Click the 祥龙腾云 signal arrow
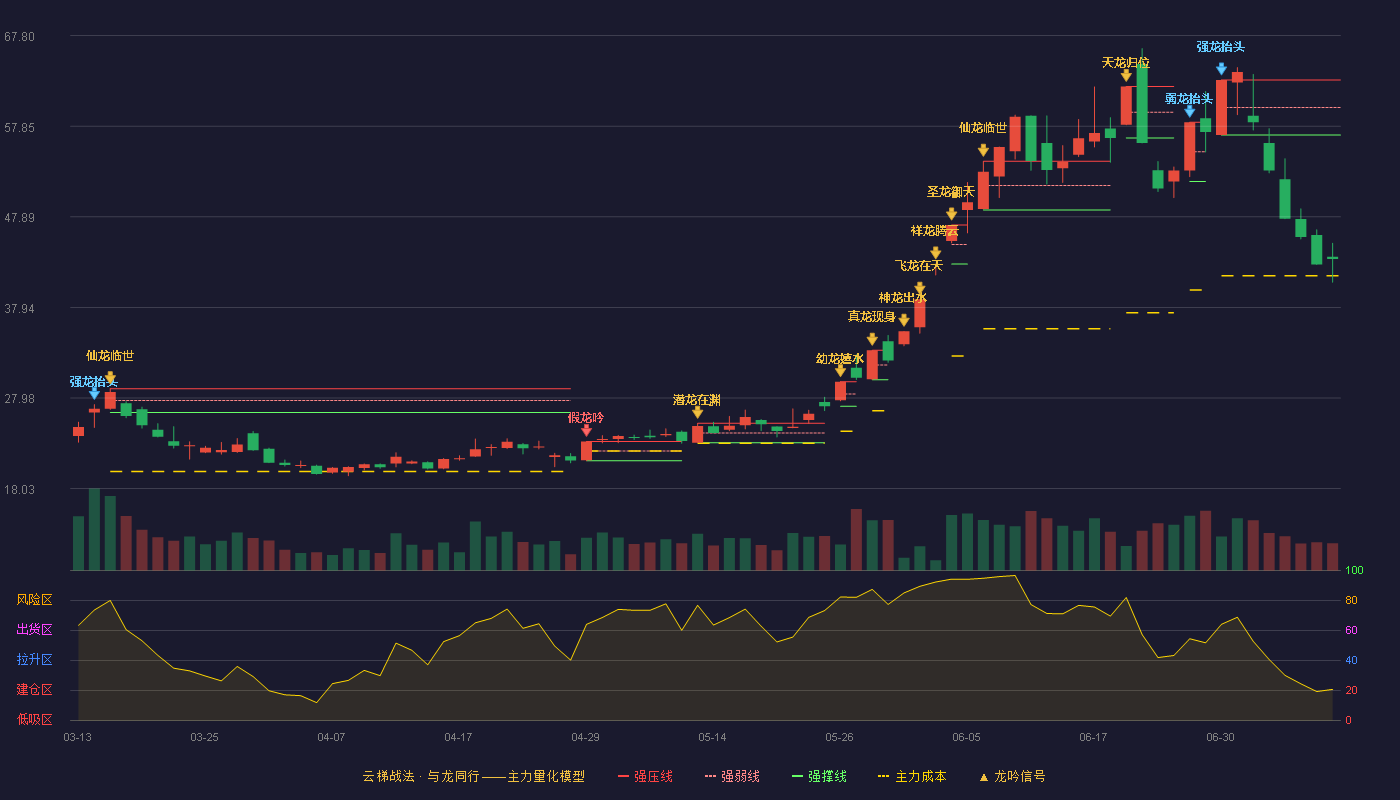 coord(936,253)
